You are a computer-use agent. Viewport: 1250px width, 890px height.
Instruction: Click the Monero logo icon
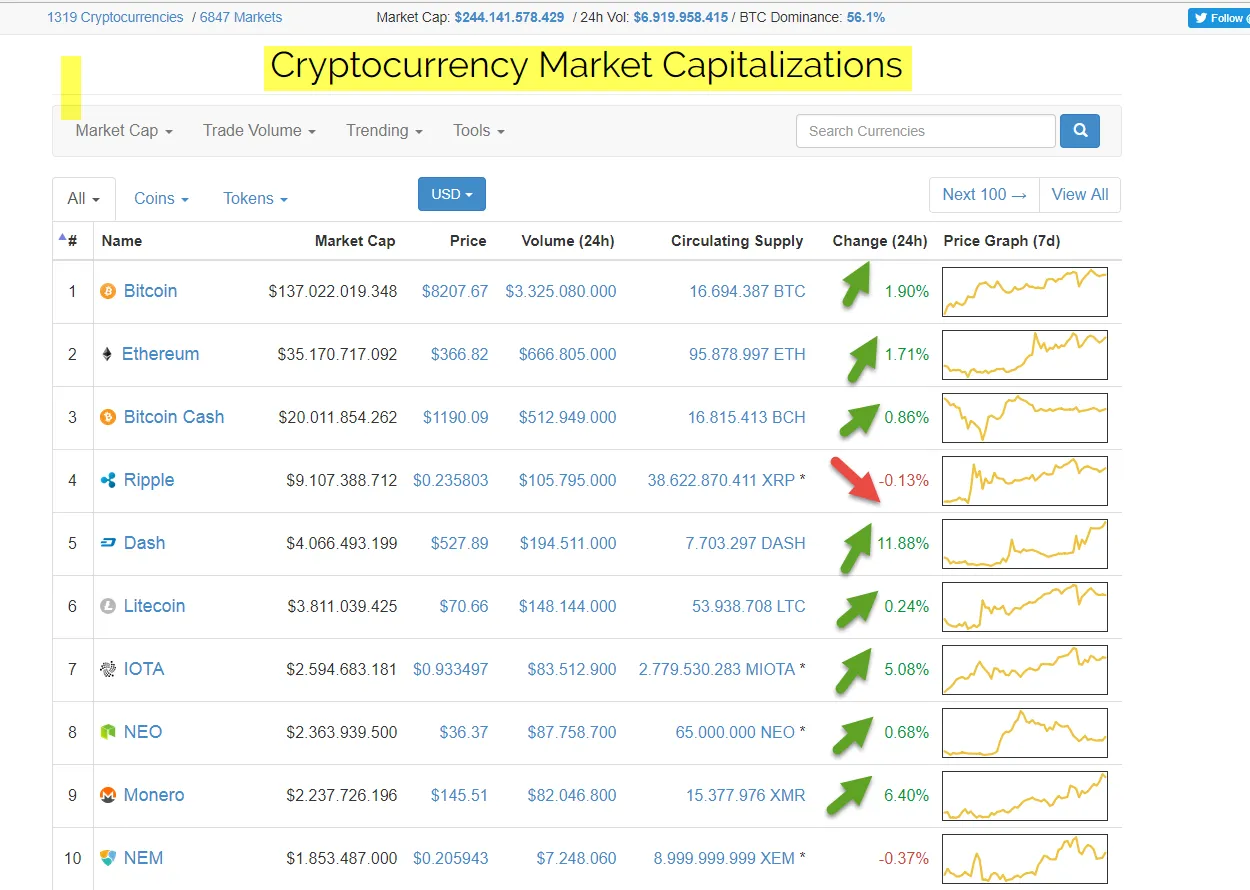click(108, 796)
